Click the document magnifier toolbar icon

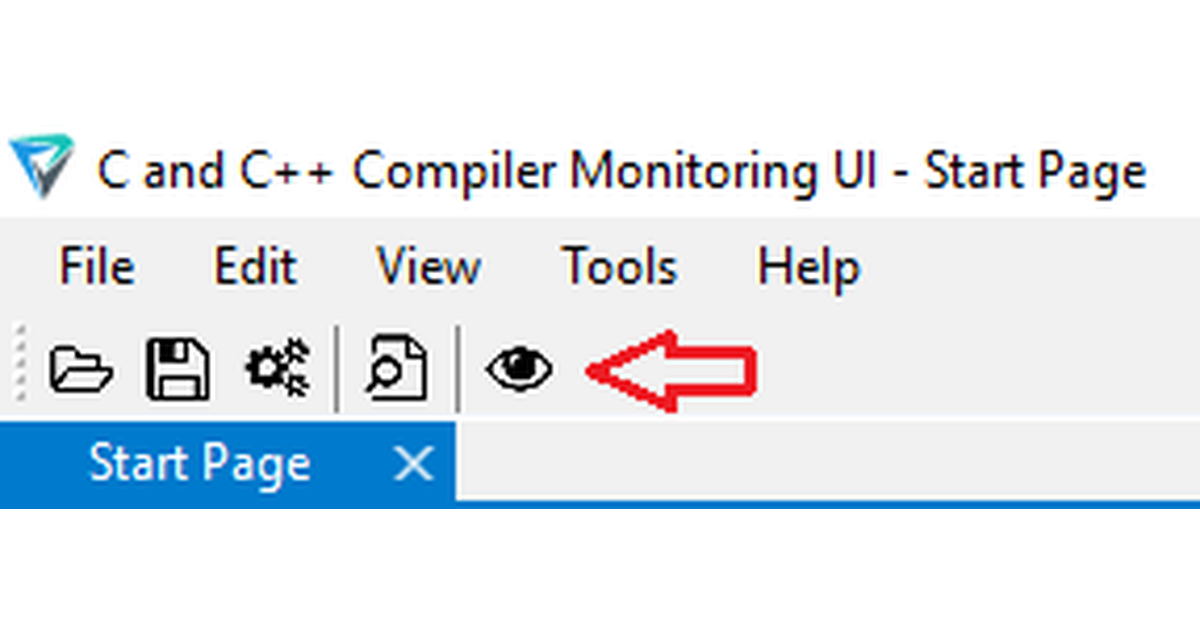pyautogui.click(x=396, y=369)
